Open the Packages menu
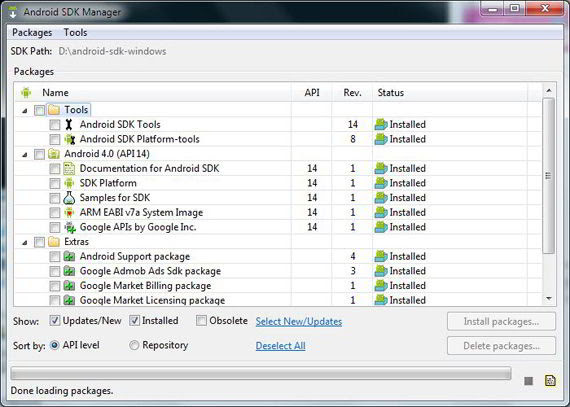The height and width of the screenshot is (407, 570). [32, 33]
